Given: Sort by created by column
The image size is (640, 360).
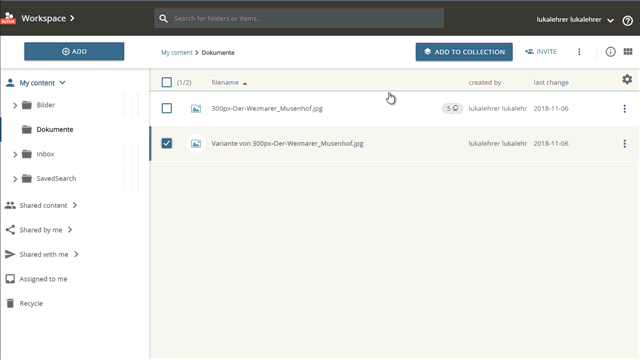Looking at the screenshot, I should 484,82.
